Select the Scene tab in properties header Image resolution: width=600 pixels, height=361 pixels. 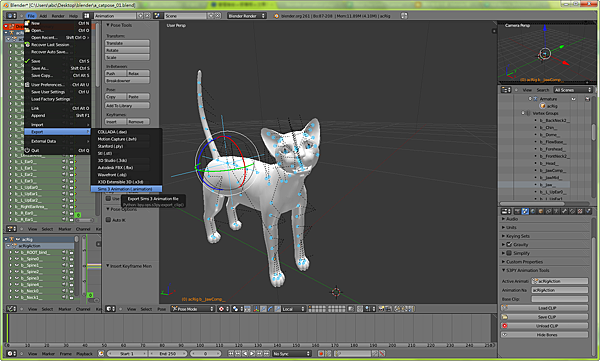coord(525,211)
